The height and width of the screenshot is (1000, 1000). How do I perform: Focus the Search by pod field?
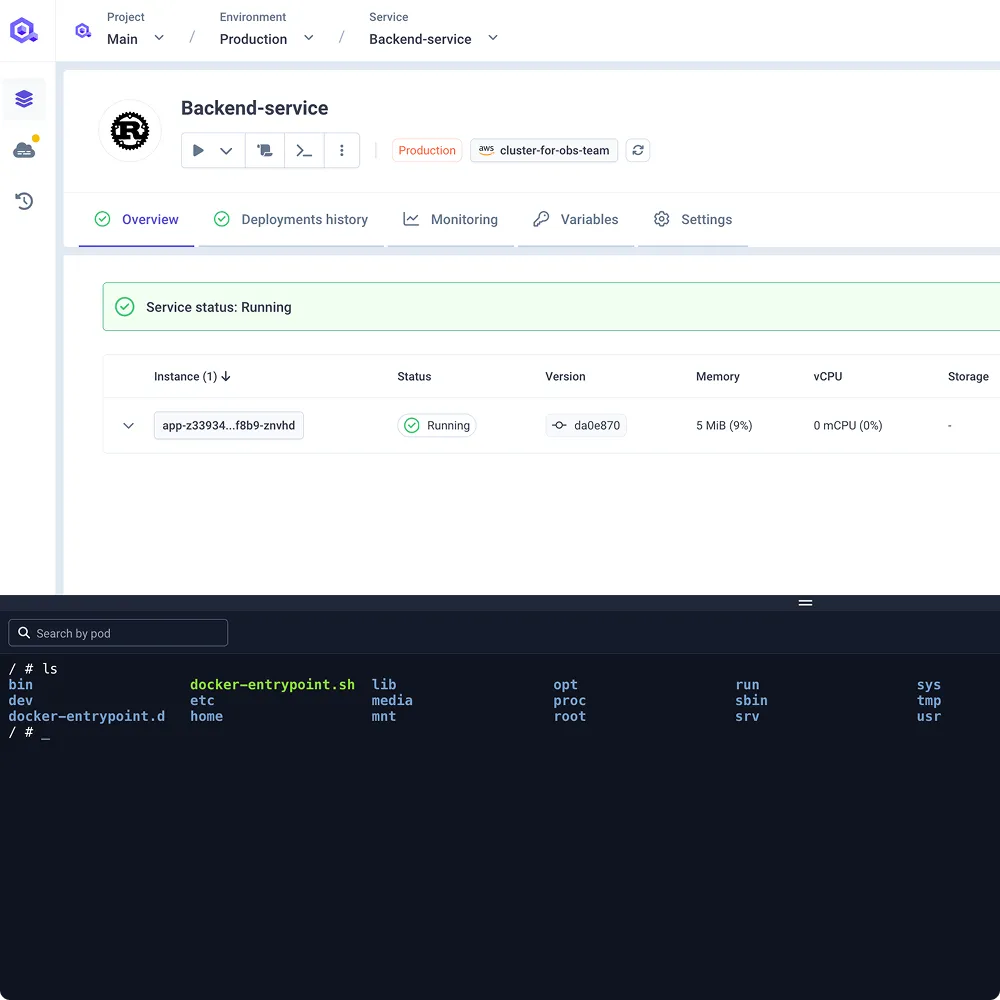(x=118, y=633)
